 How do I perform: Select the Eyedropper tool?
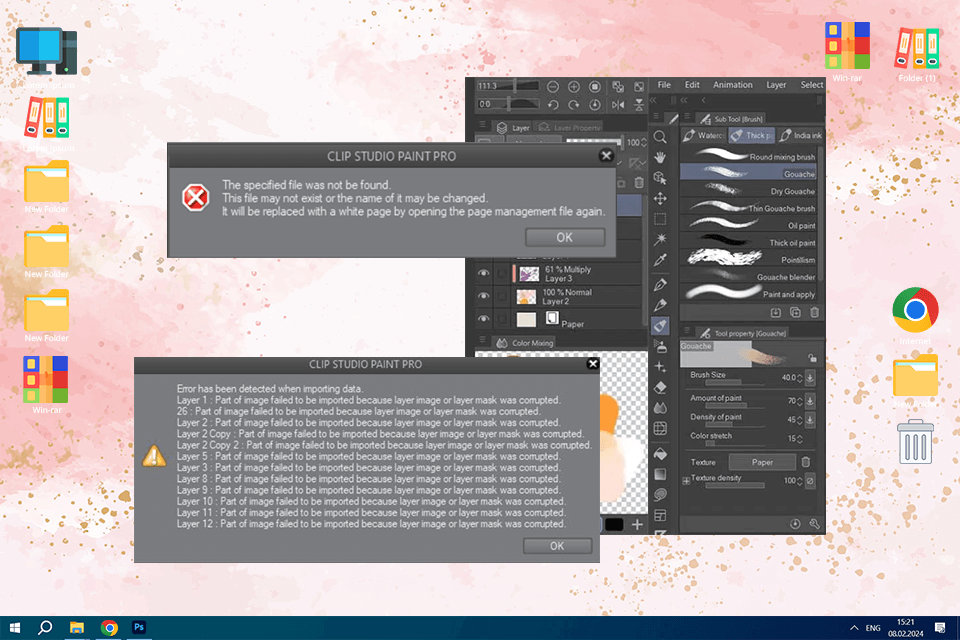(x=660, y=260)
